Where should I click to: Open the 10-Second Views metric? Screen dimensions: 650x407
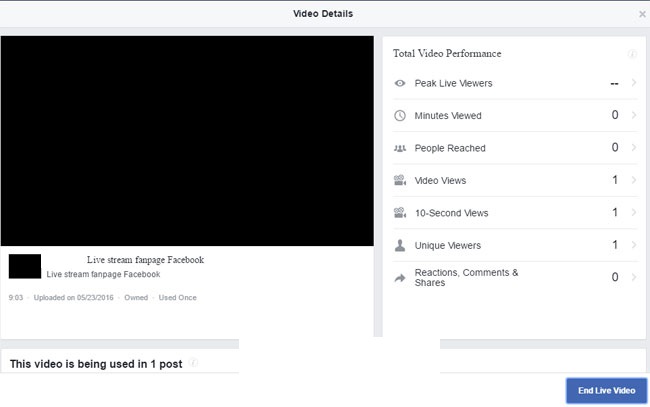(515, 213)
